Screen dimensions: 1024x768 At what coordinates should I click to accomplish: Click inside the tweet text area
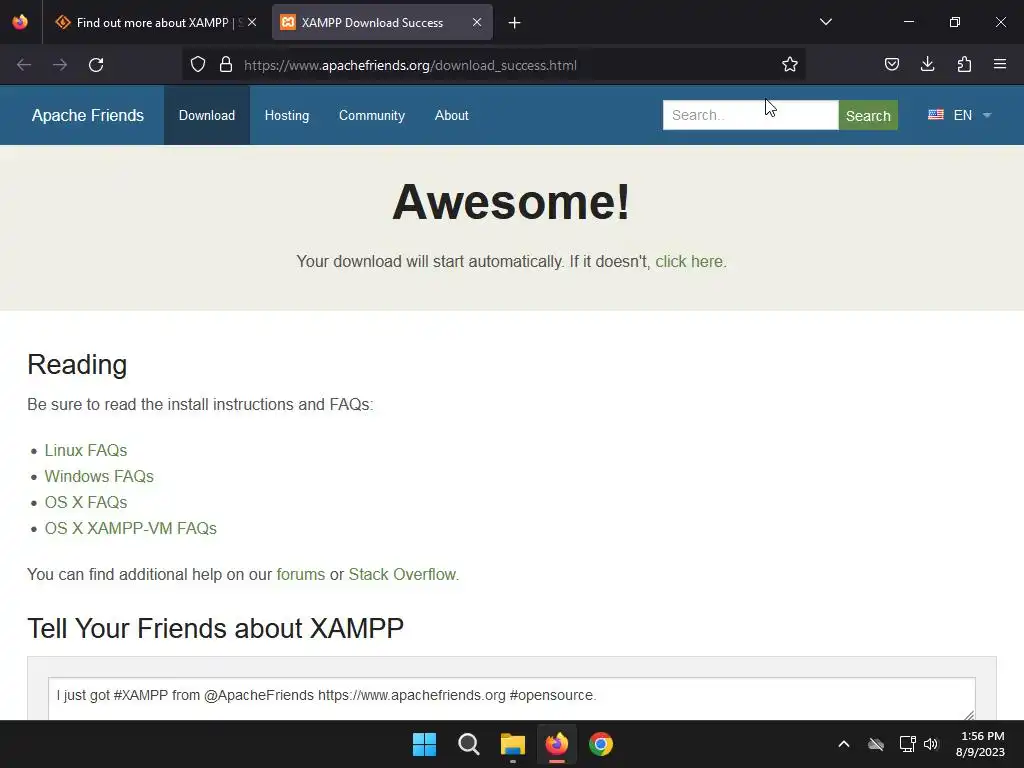click(511, 698)
